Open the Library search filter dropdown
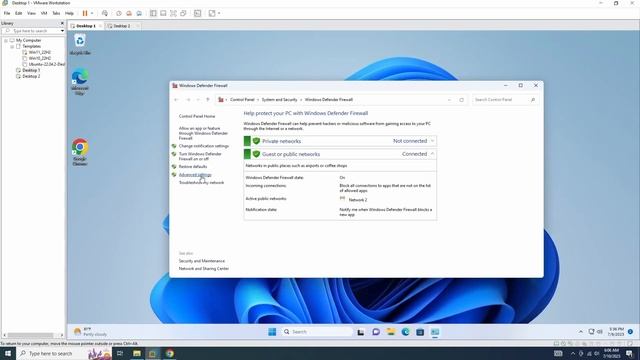This screenshot has width=640, height=360. tap(62, 31)
